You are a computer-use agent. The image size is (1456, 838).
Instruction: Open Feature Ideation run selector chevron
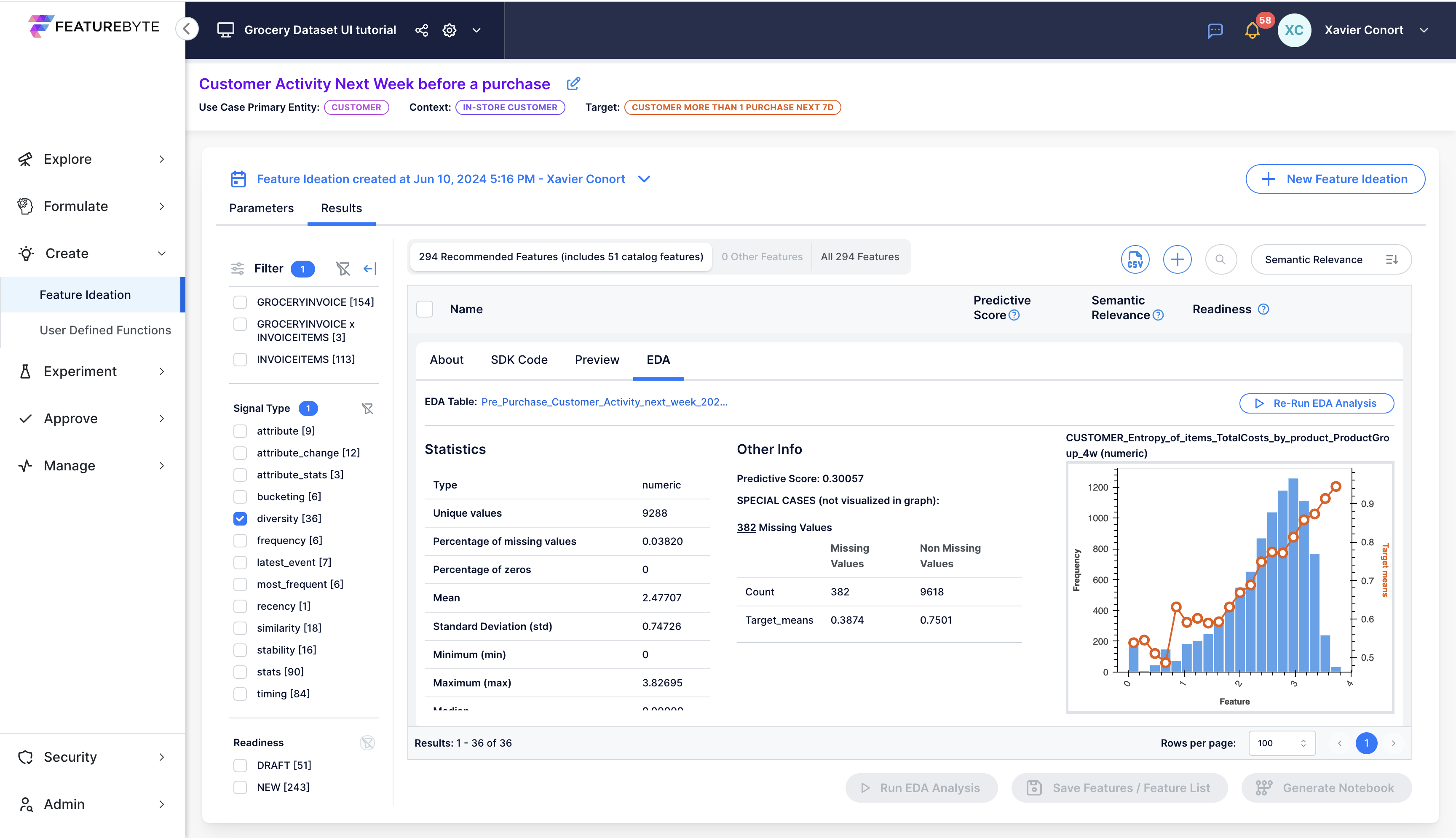[644, 179]
